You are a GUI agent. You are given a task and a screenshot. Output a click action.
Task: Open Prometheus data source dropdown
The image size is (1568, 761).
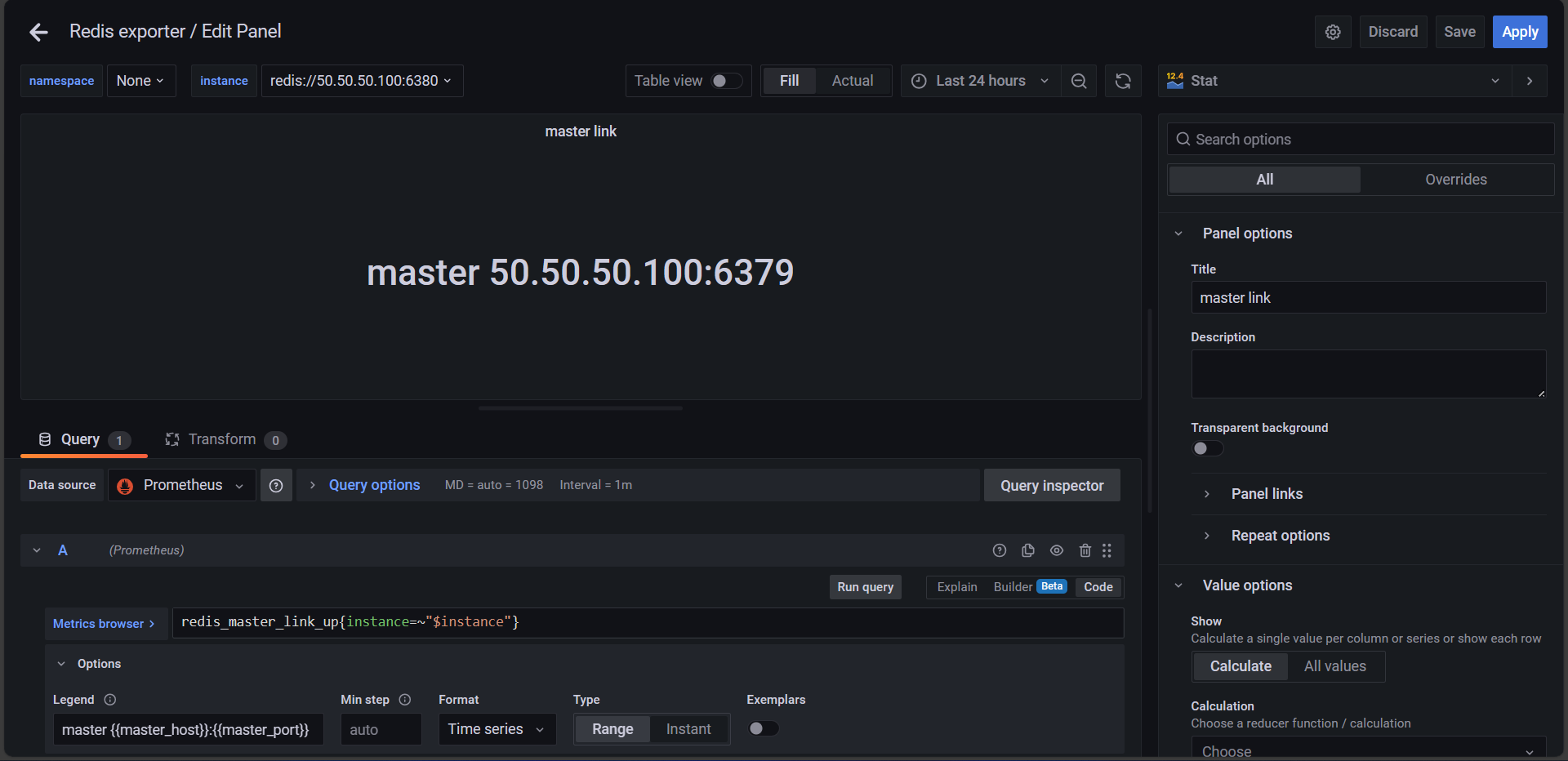[x=182, y=486]
